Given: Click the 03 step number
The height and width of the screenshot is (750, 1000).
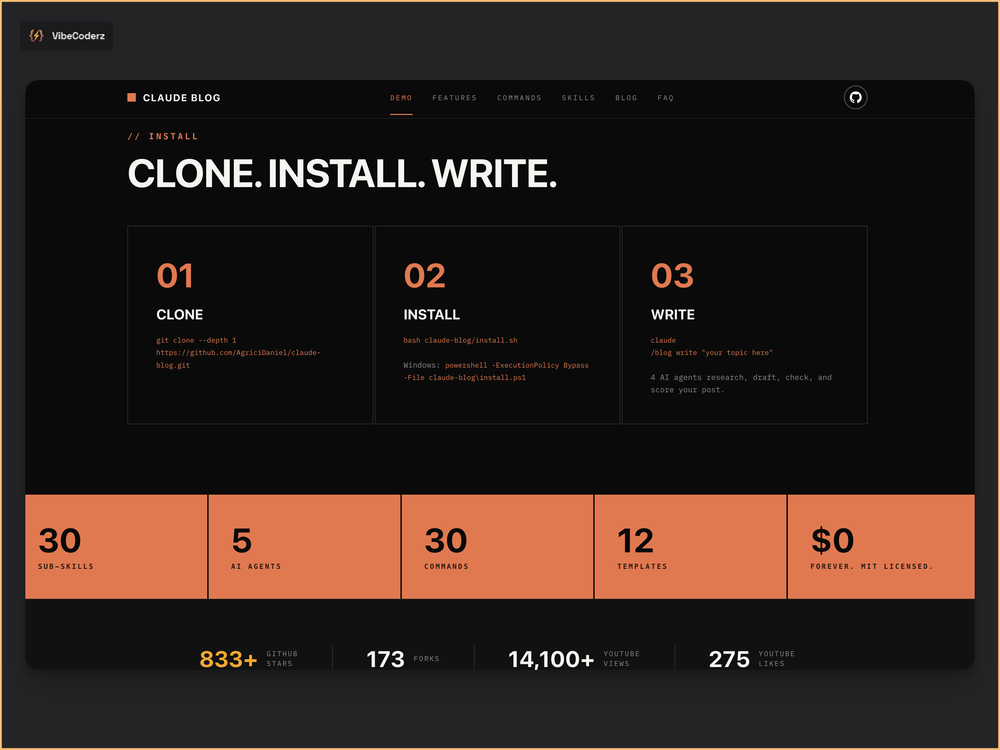Looking at the screenshot, I should point(672,276).
